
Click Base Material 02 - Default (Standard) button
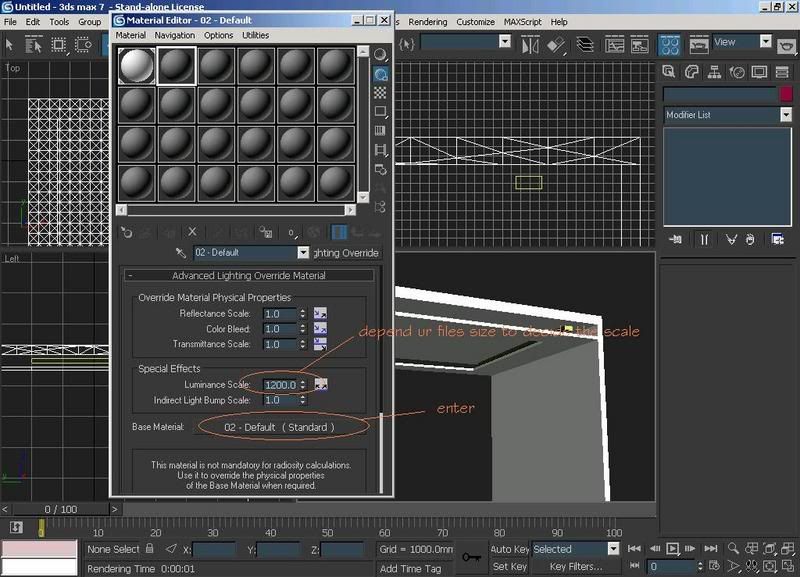click(280, 427)
